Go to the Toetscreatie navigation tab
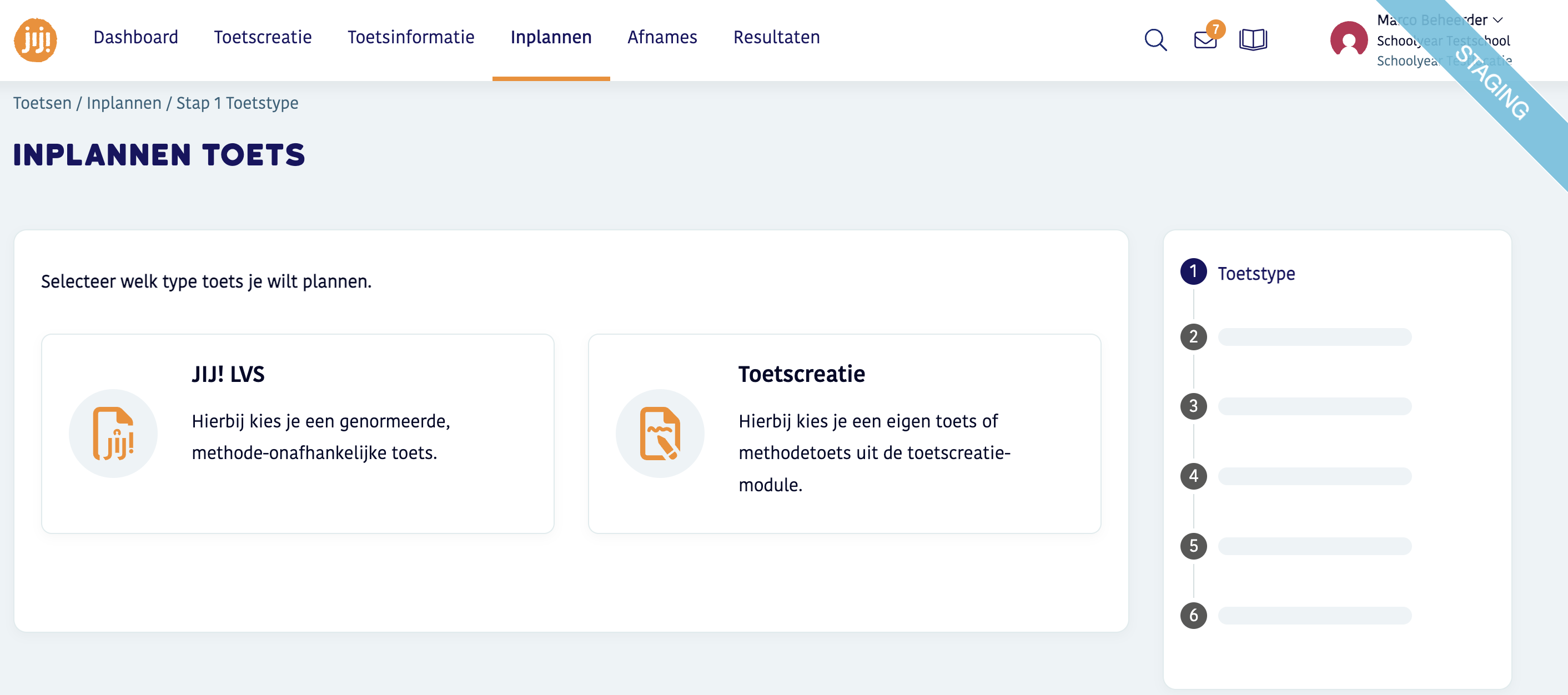The width and height of the screenshot is (1568, 695). 262,37
